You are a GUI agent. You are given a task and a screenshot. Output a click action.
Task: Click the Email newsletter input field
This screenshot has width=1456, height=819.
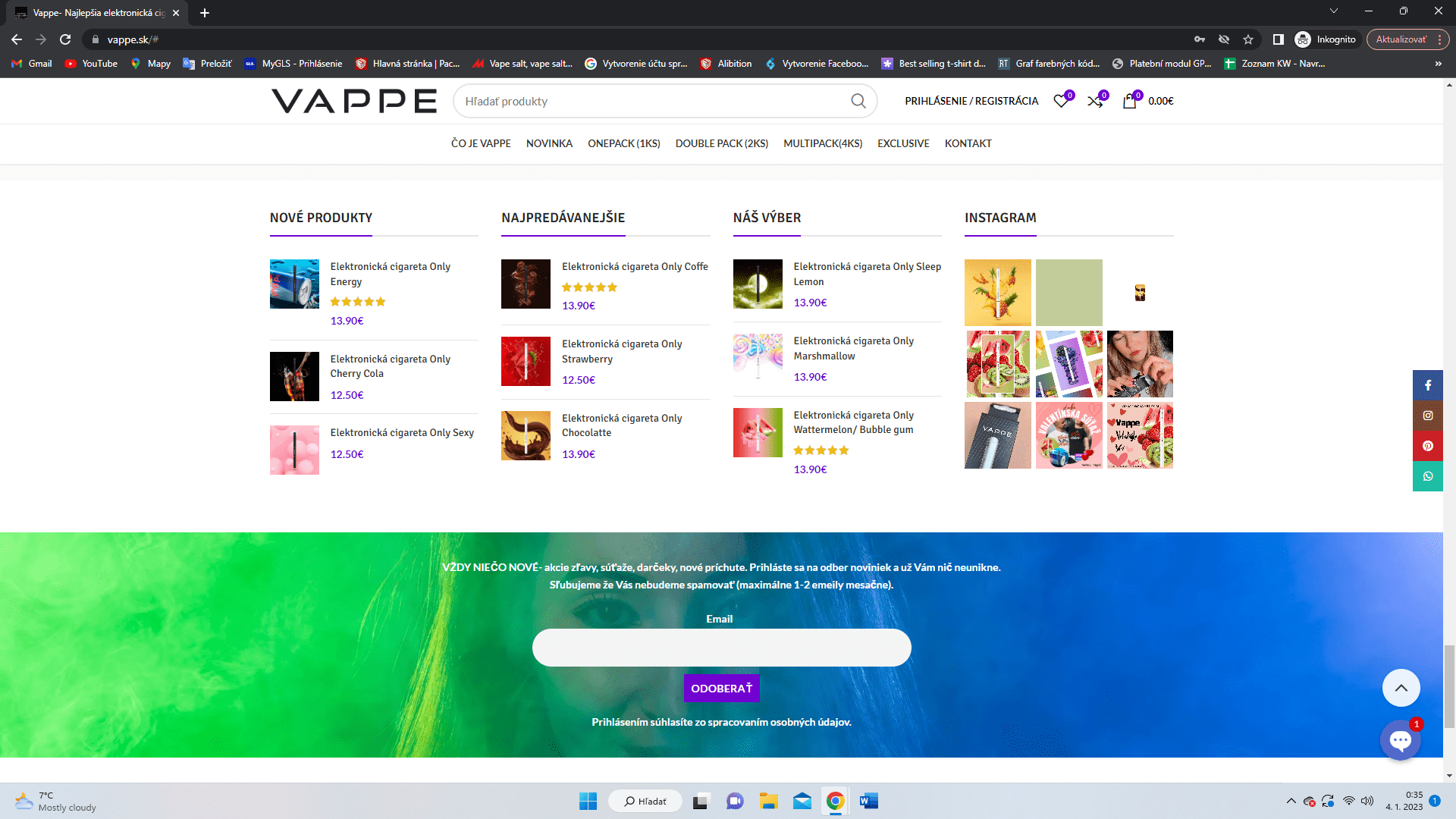coord(721,648)
